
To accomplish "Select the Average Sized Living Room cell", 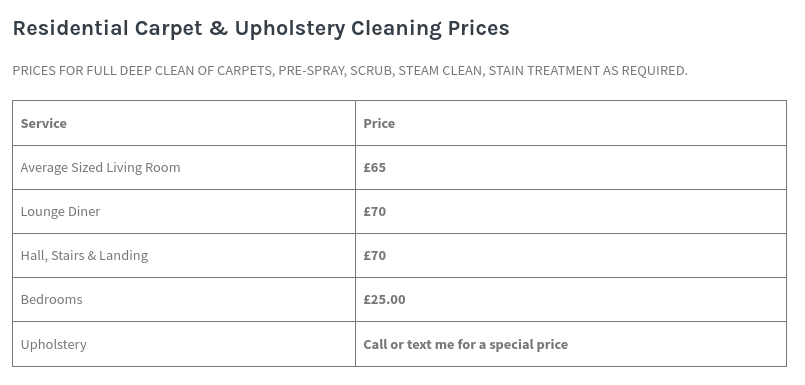I will pos(184,167).
